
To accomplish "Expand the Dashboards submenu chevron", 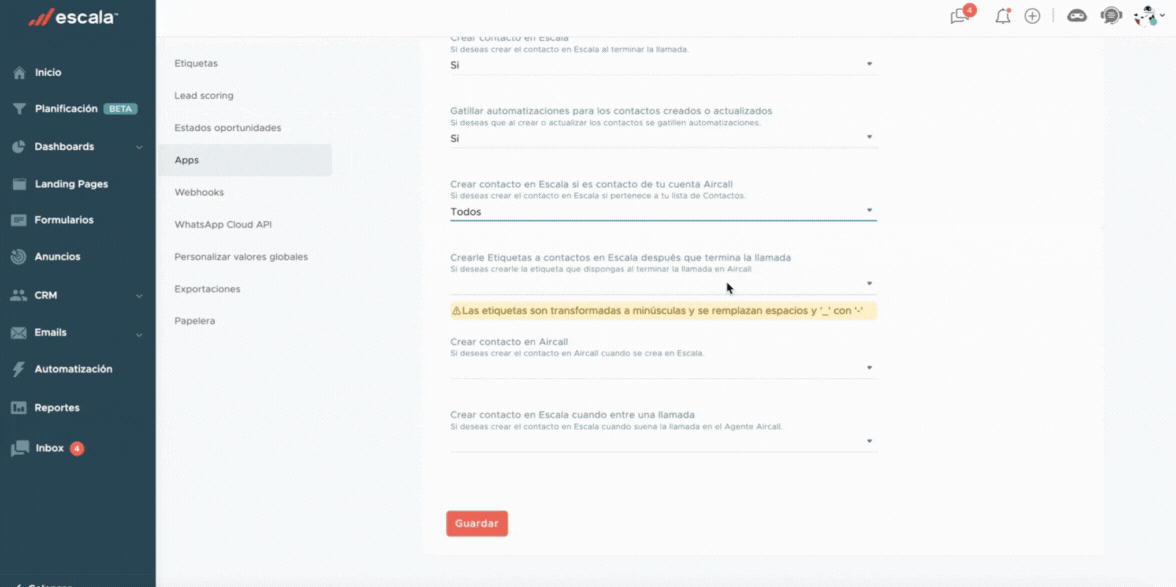I will (139, 148).
